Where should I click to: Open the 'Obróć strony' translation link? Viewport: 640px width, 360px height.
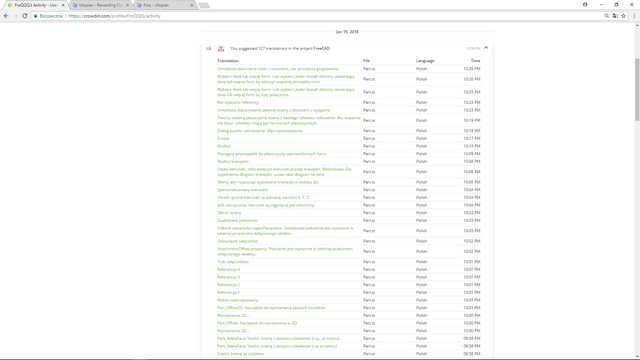pyautogui.click(x=229, y=213)
